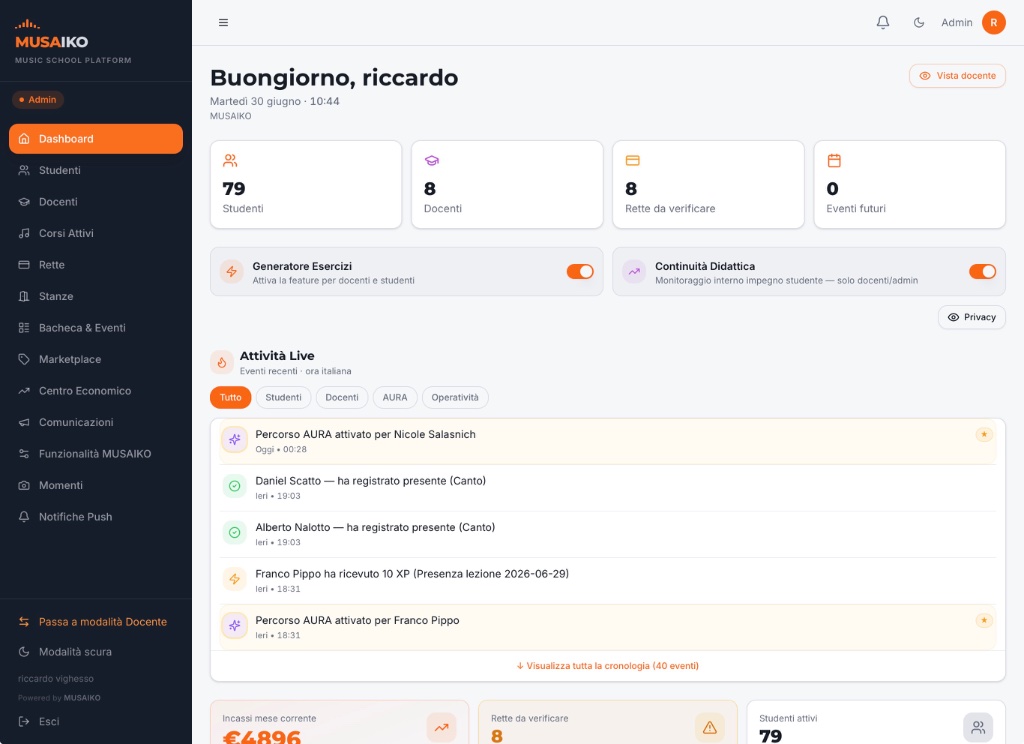Click the Continuità Didattica trend icon
The image size is (1024, 744).
(634, 272)
